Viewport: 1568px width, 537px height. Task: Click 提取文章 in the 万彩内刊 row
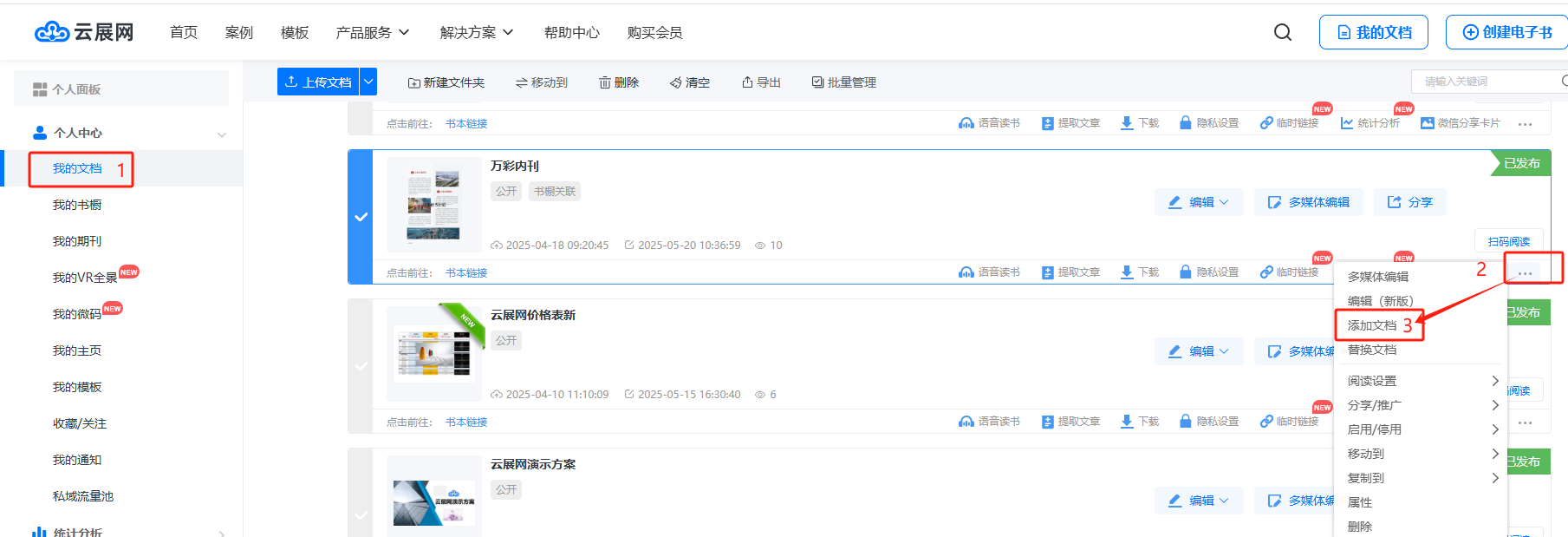[1070, 272]
